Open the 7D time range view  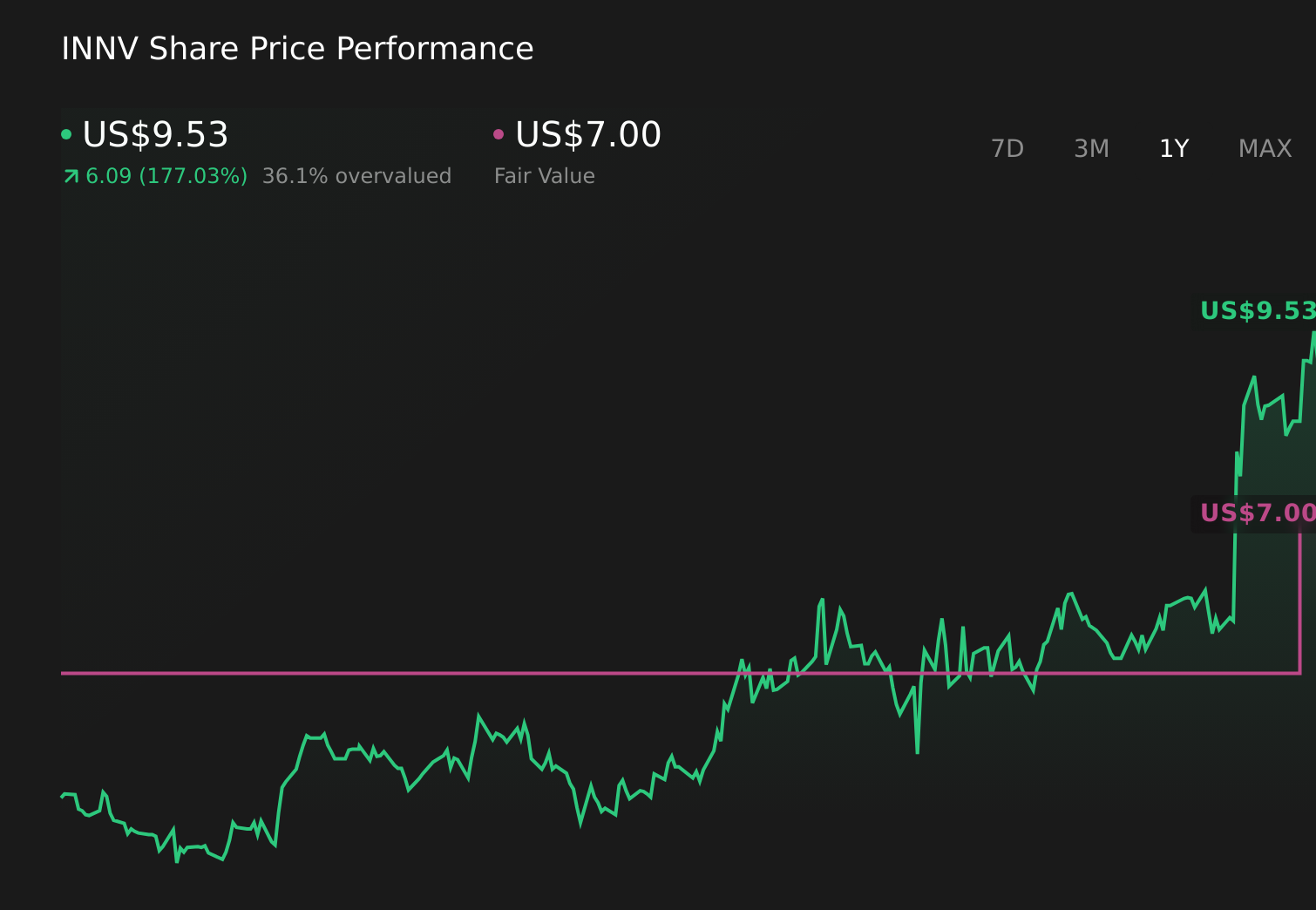tap(1007, 148)
